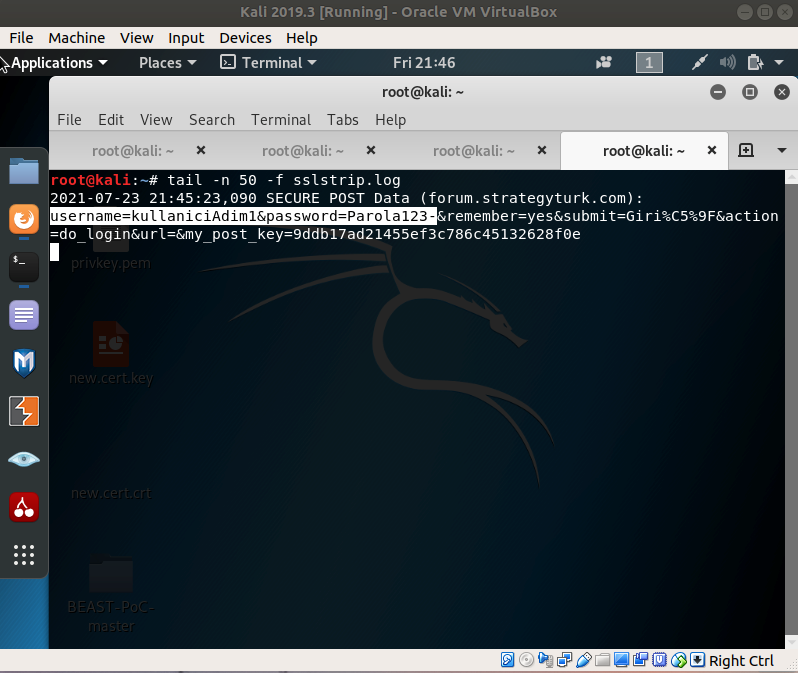Open the Files manager in the dock
The height and width of the screenshot is (673, 798).
[23, 171]
